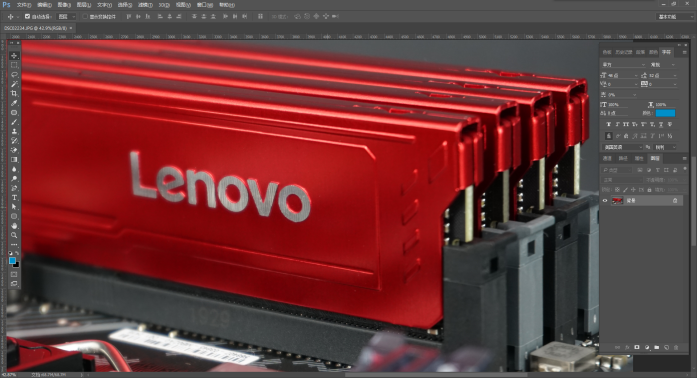Open the anti-aliasing method dropdown
Image resolution: width=697 pixels, height=378 pixels.
pyautogui.click(x=665, y=147)
